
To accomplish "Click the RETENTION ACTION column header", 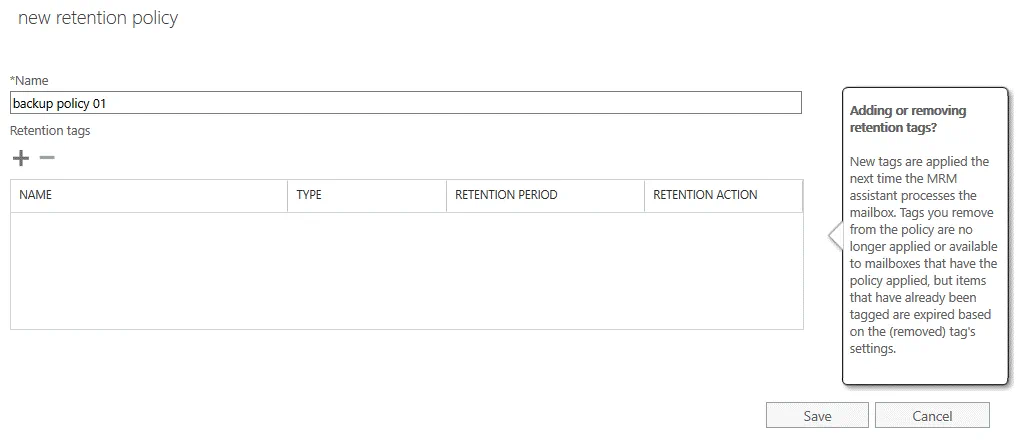I will tap(705, 195).
